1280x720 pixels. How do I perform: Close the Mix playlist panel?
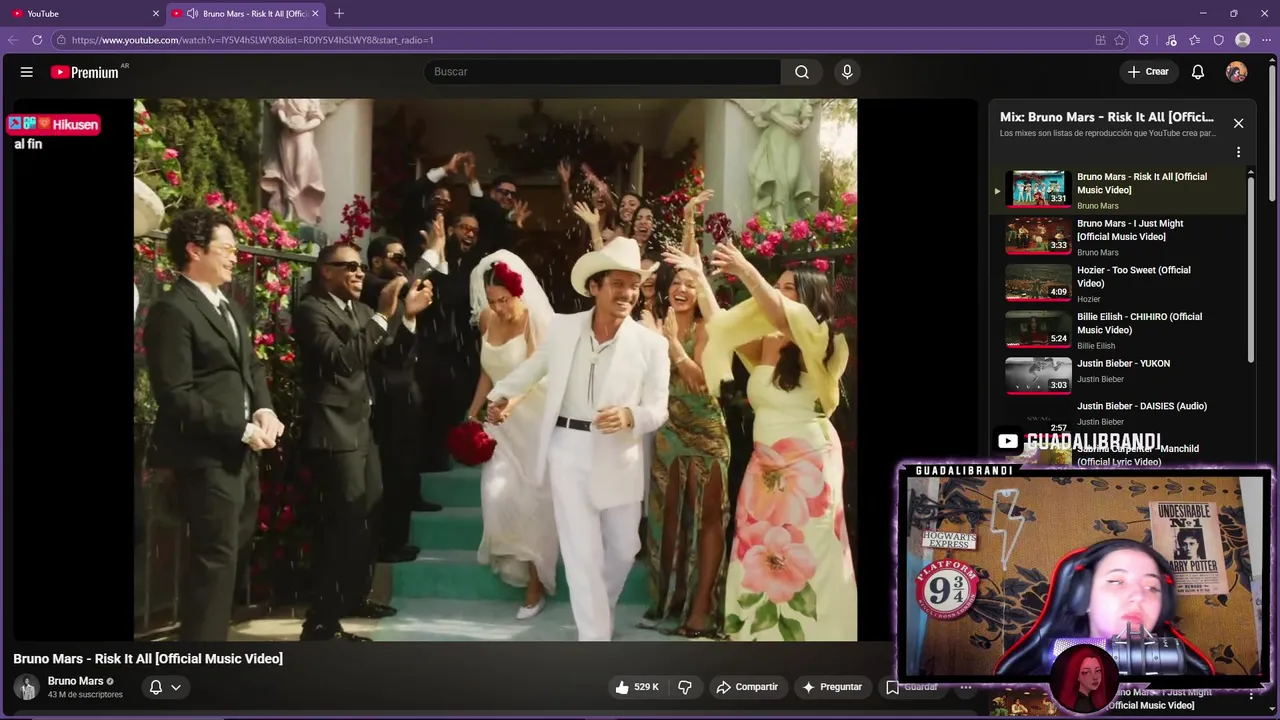(1238, 123)
